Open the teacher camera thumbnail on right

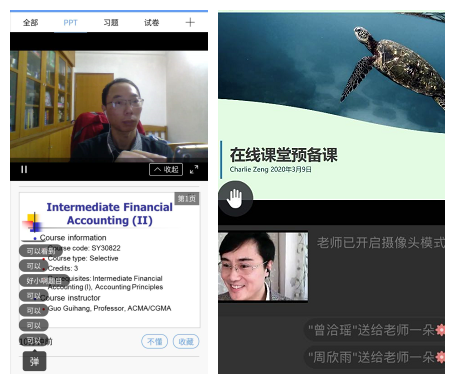tap(263, 266)
